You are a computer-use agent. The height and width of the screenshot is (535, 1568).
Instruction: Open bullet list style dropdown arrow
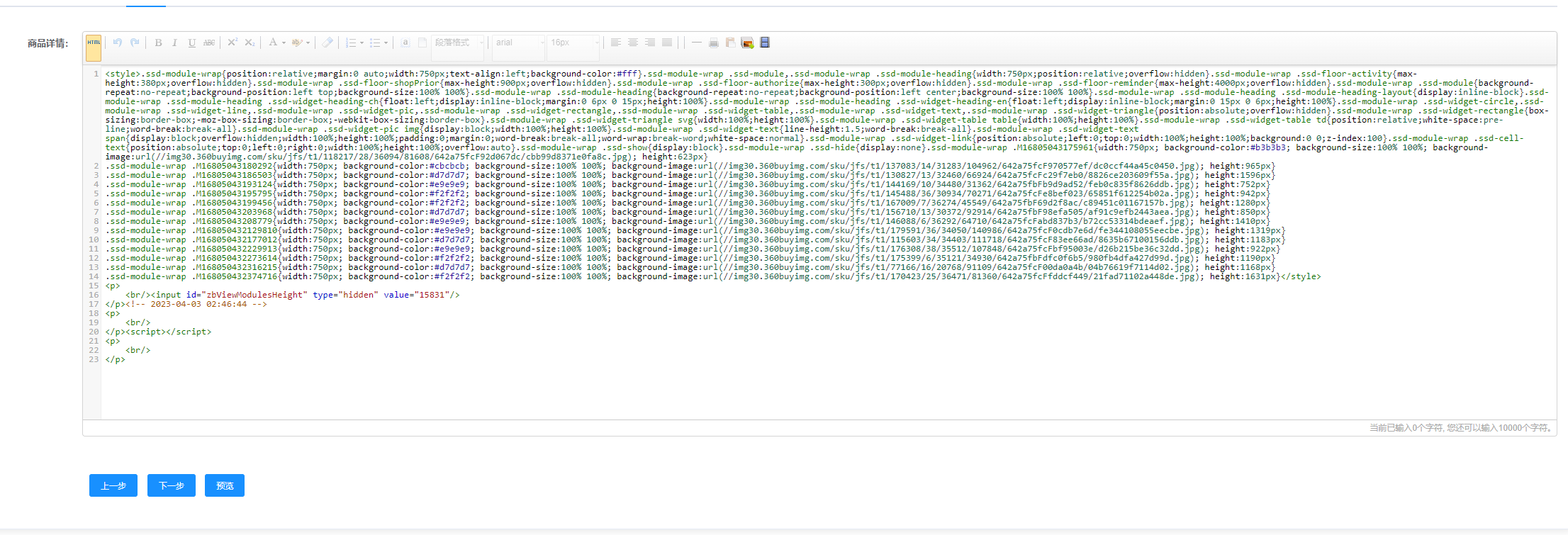tap(386, 43)
